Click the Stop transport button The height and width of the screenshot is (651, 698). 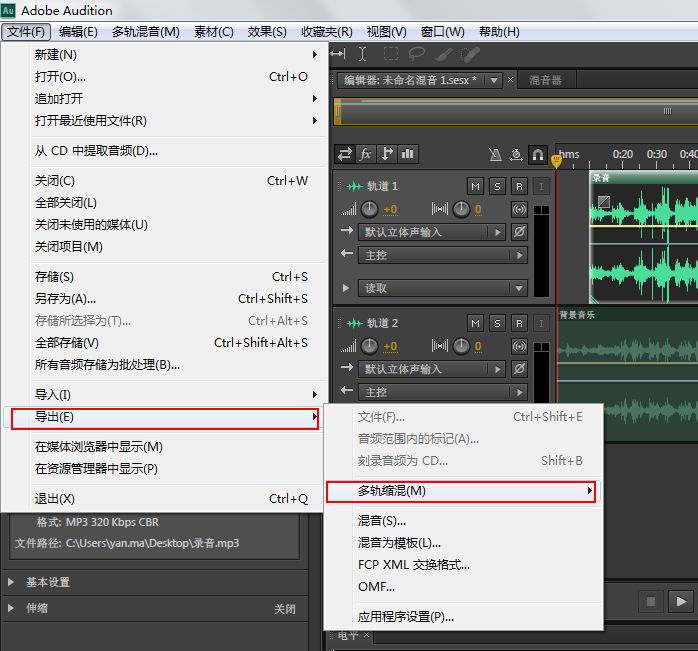[x=651, y=602]
